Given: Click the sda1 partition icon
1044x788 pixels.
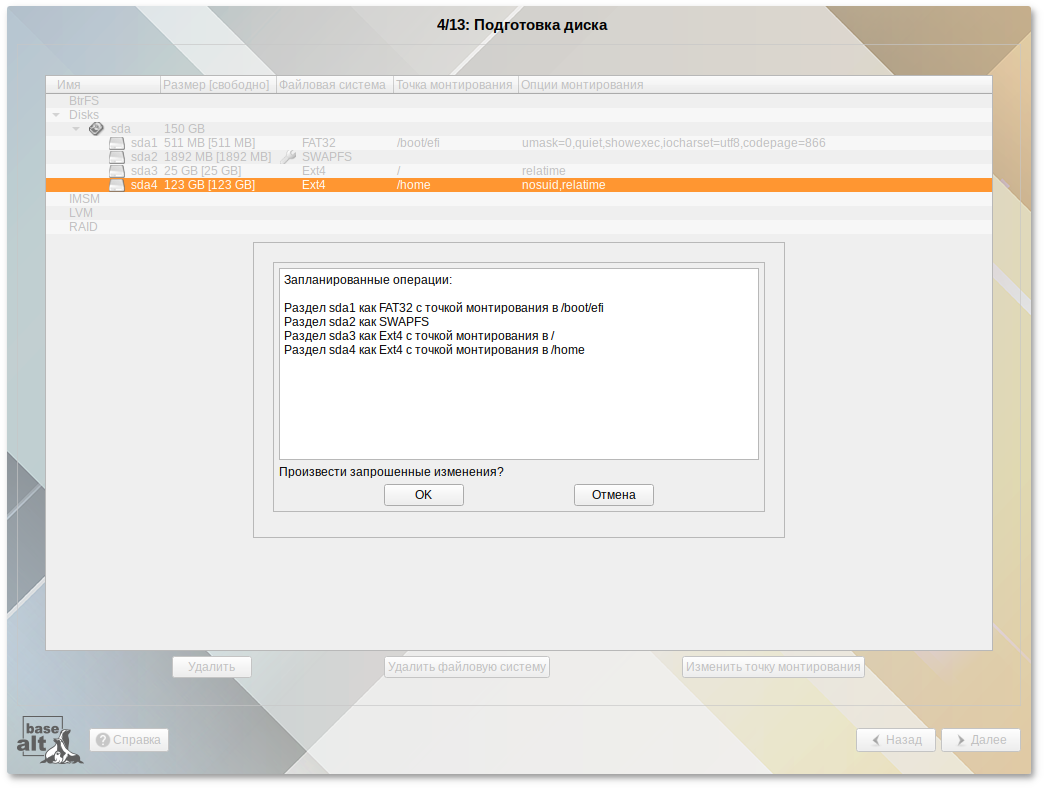Looking at the screenshot, I should [x=117, y=143].
